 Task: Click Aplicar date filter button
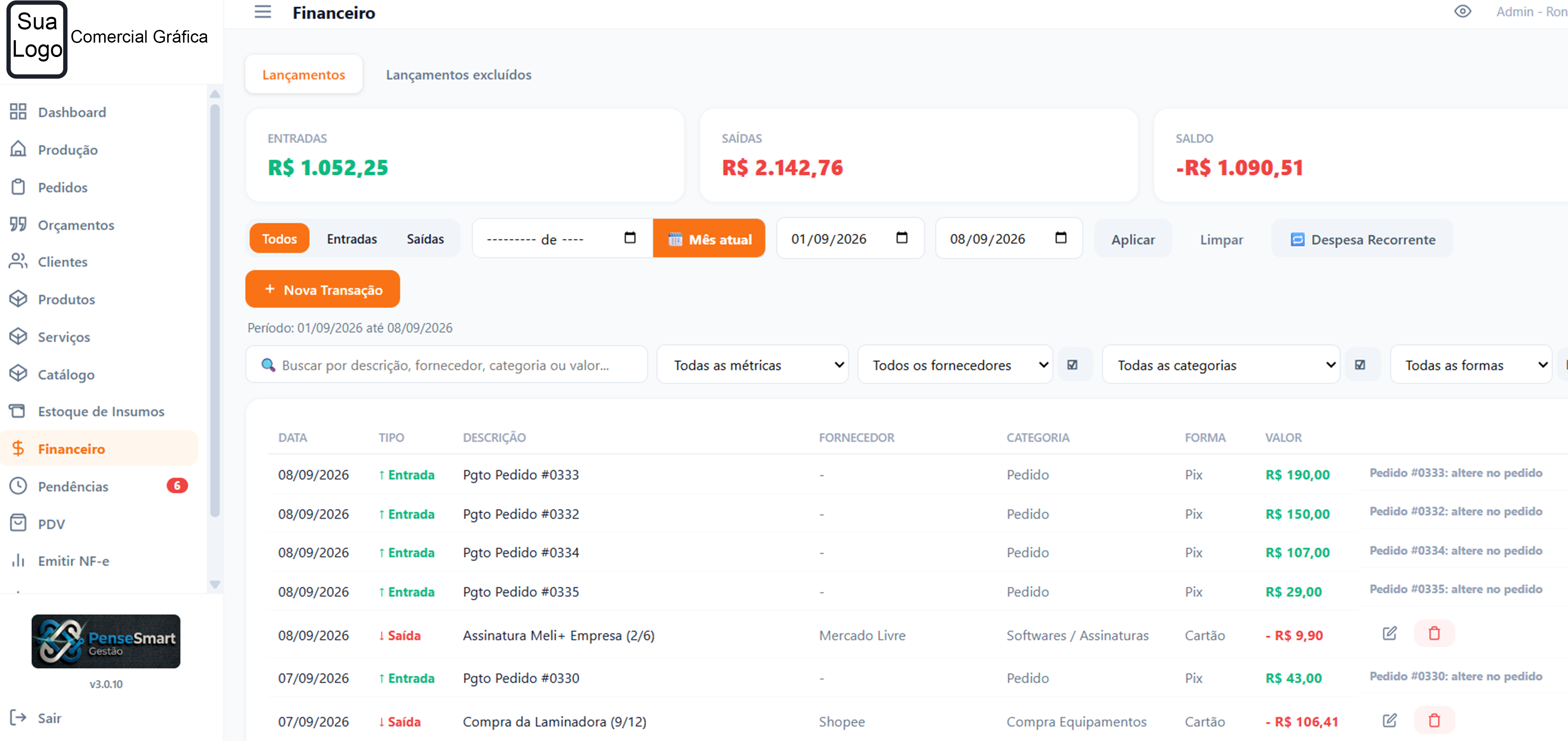(1133, 239)
